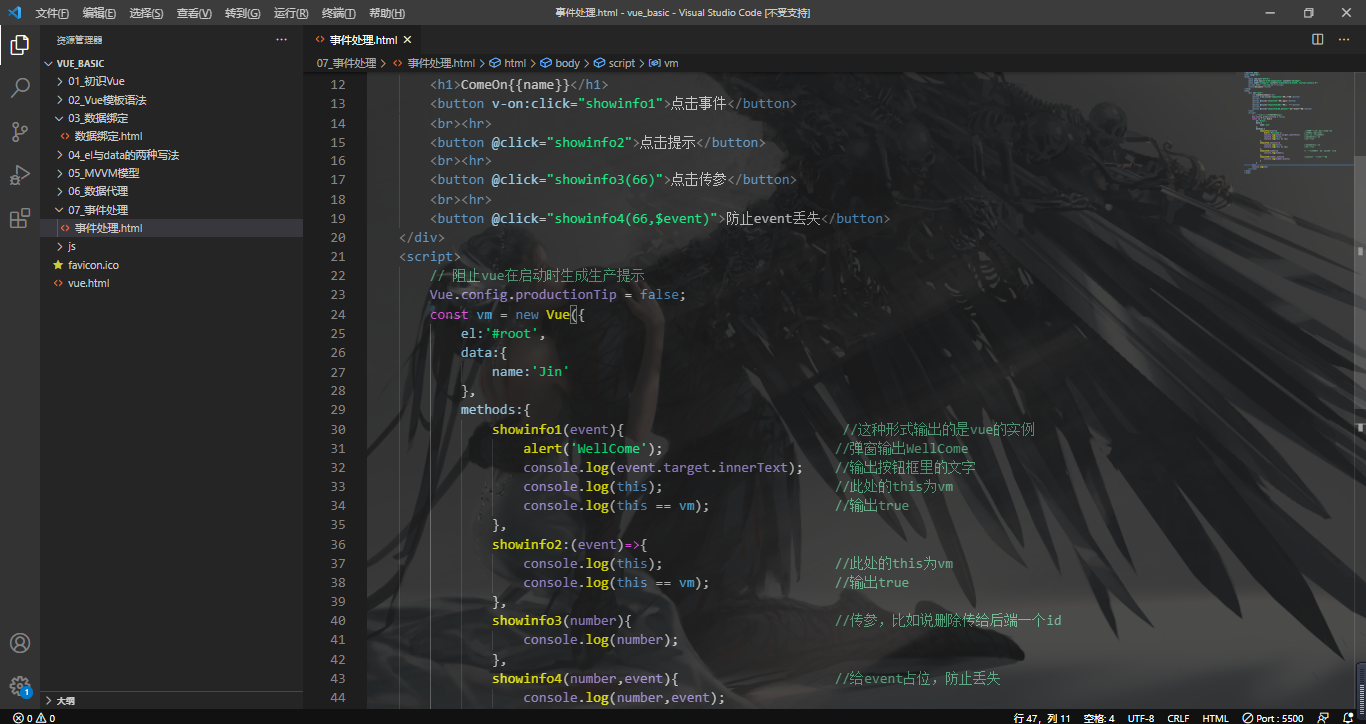
Task: Show errors and warnings in status bar
Action: pos(34,718)
